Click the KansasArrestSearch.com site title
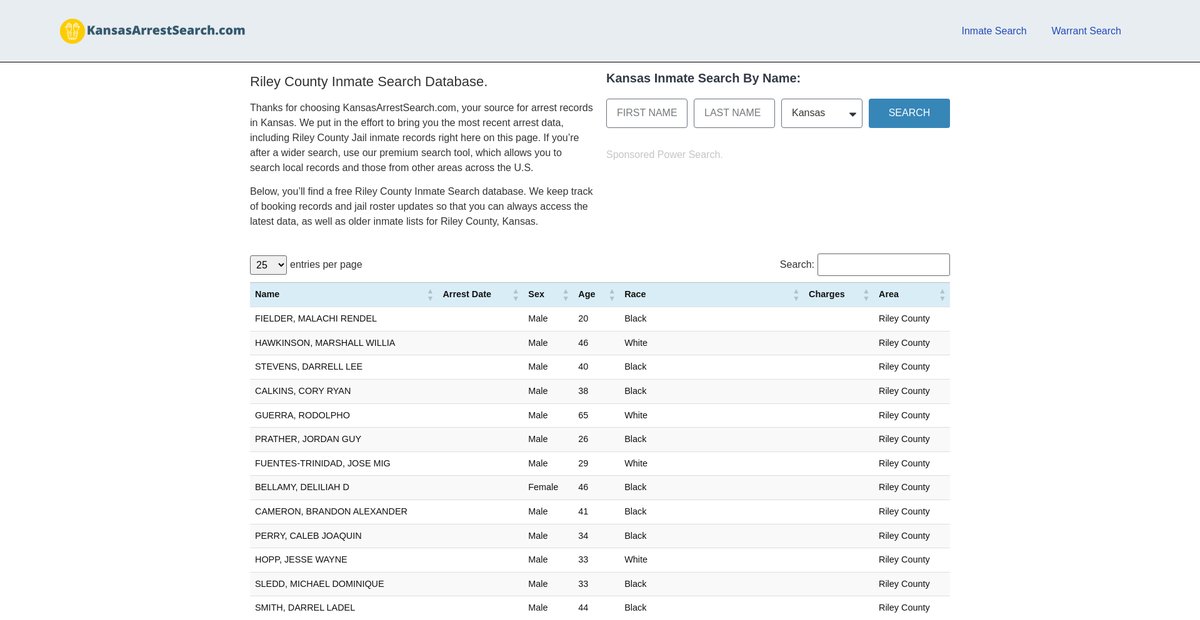The image size is (1200, 620). [166, 30]
